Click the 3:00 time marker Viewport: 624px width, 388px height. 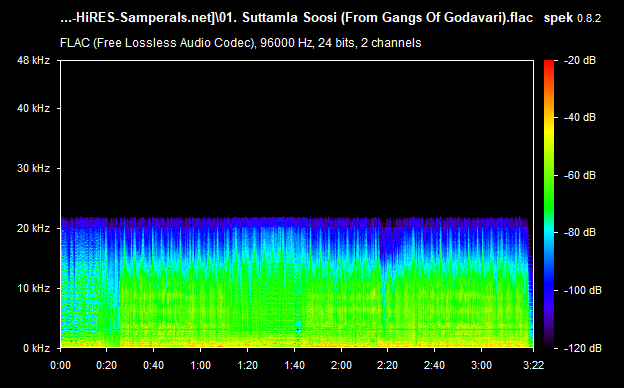pos(482,365)
